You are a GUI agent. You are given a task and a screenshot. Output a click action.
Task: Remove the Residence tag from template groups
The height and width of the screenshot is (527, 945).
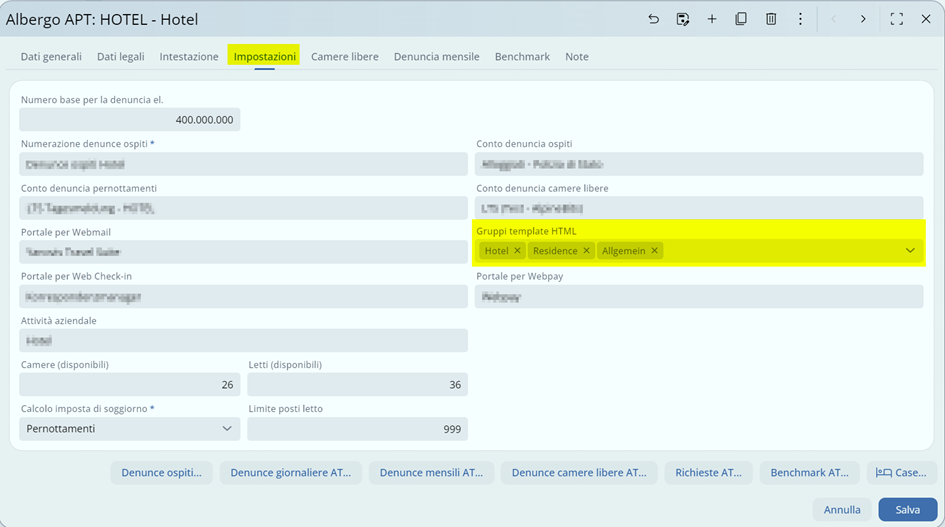coord(587,251)
